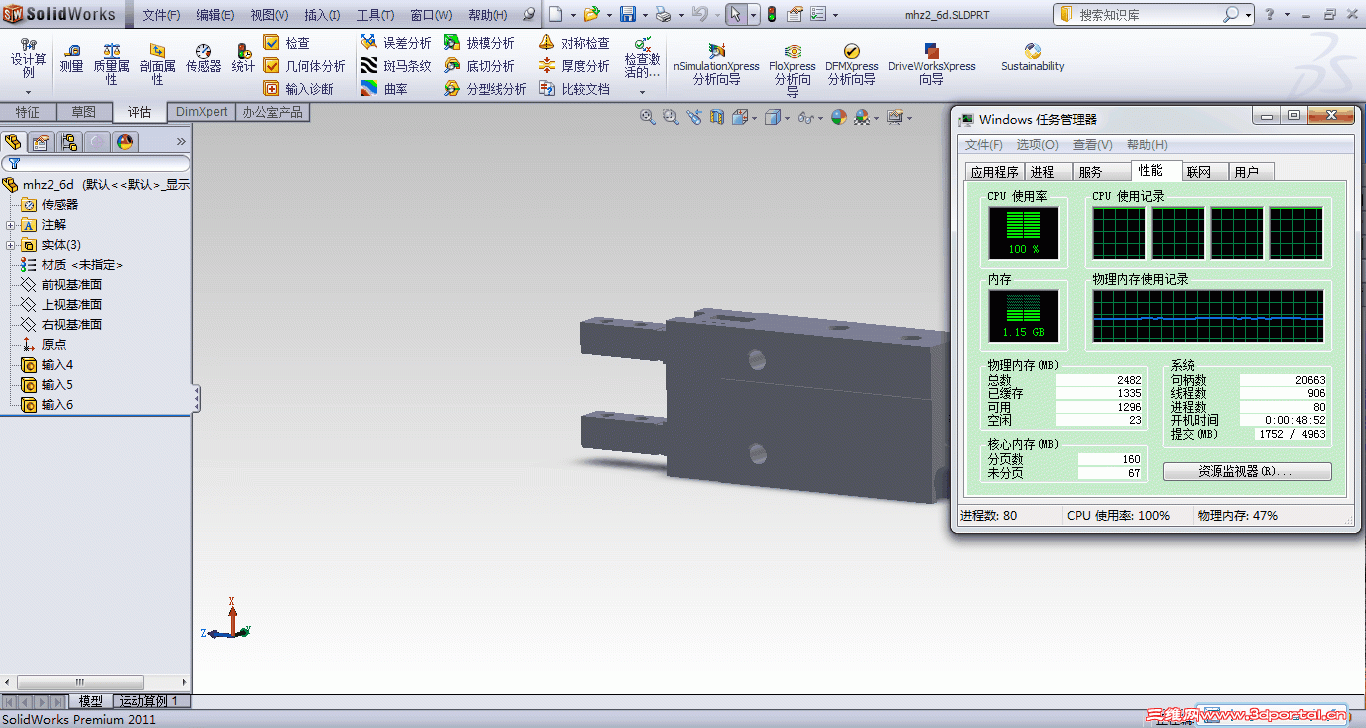The image size is (1366, 728).
Task: Switch to 运动算例 1 tab
Action: 149,701
